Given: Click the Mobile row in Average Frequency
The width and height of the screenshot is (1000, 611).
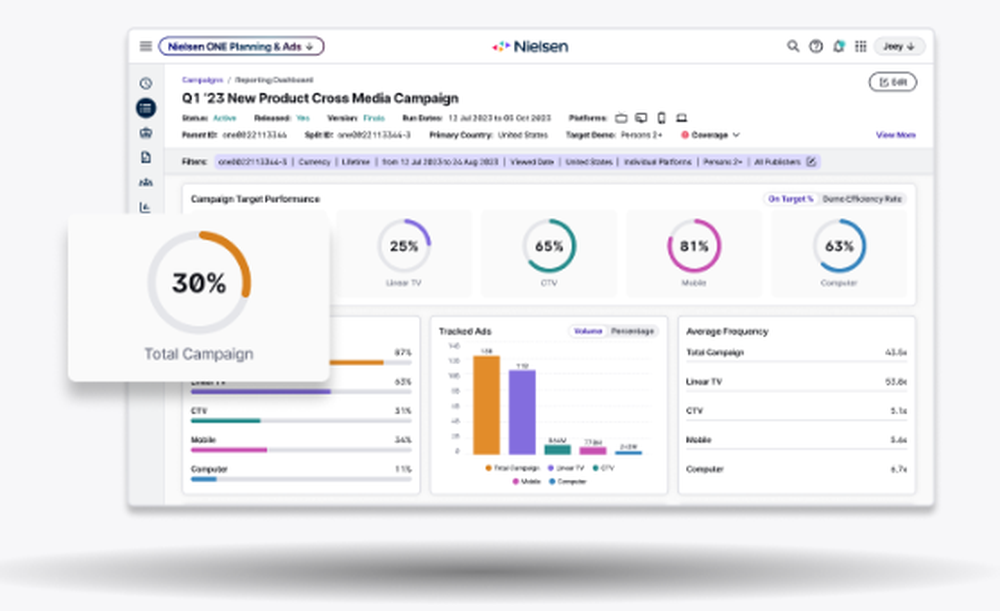Looking at the screenshot, I should 797,440.
